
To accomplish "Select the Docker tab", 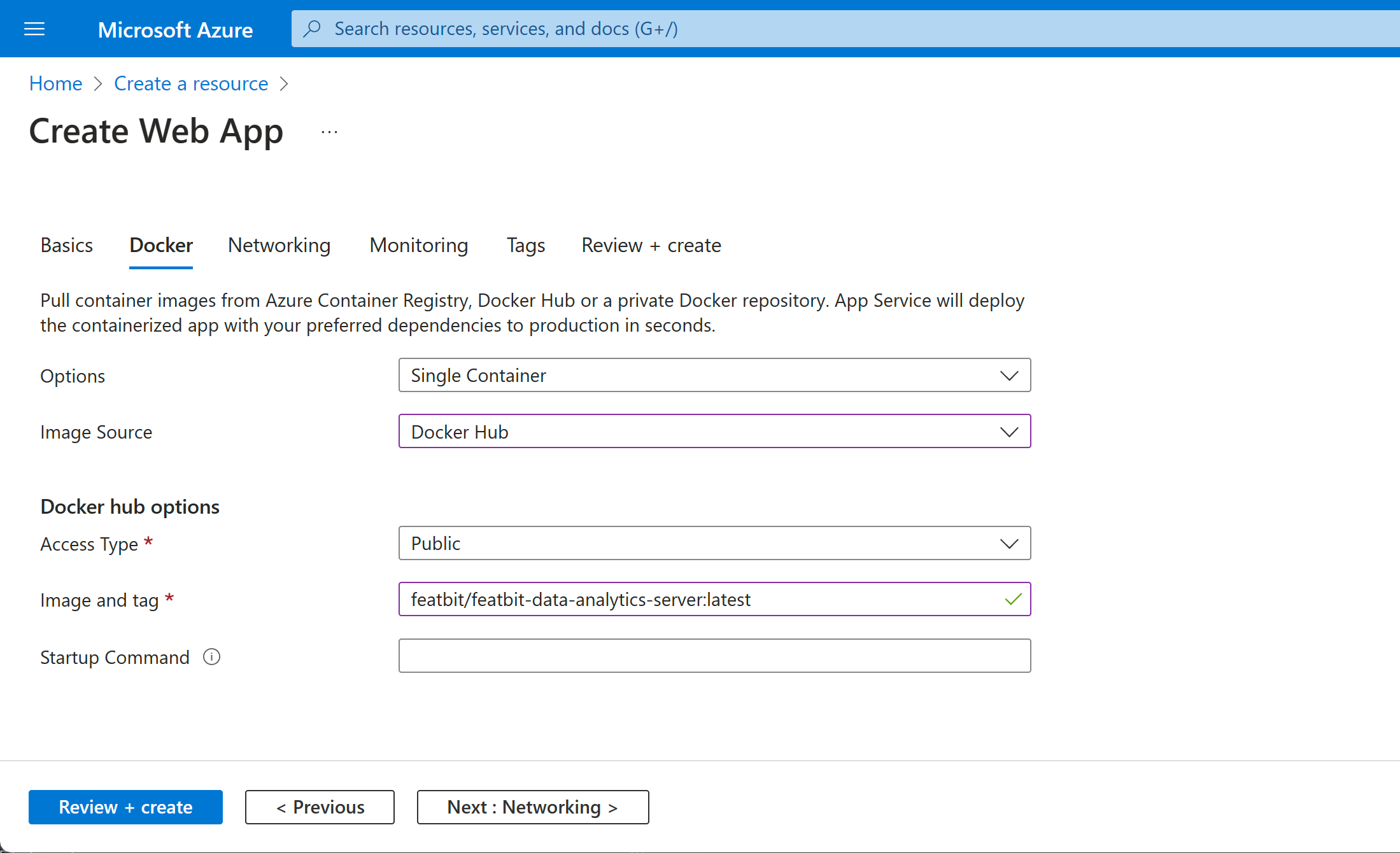I will (161, 245).
